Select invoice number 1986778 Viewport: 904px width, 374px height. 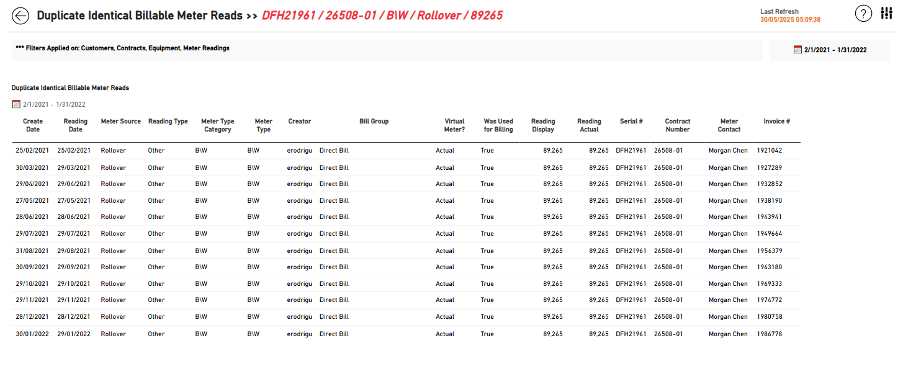tap(769, 334)
